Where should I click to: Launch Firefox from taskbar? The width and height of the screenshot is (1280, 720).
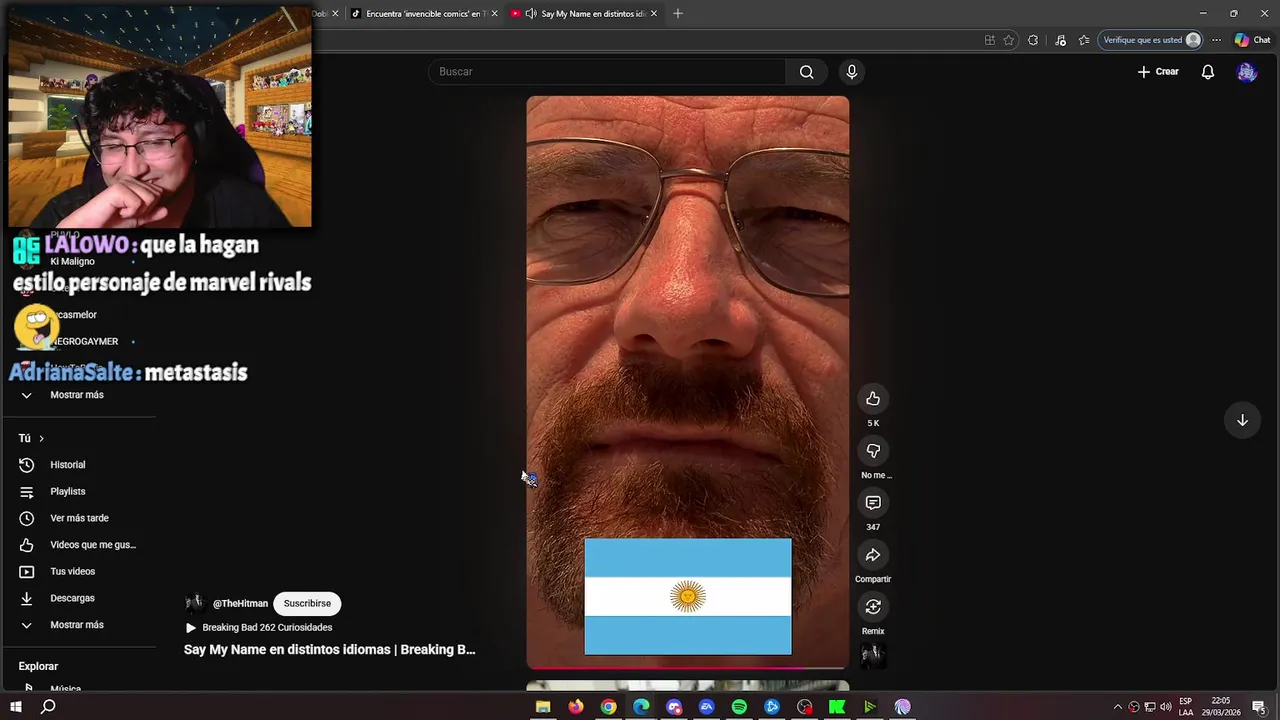click(x=575, y=707)
